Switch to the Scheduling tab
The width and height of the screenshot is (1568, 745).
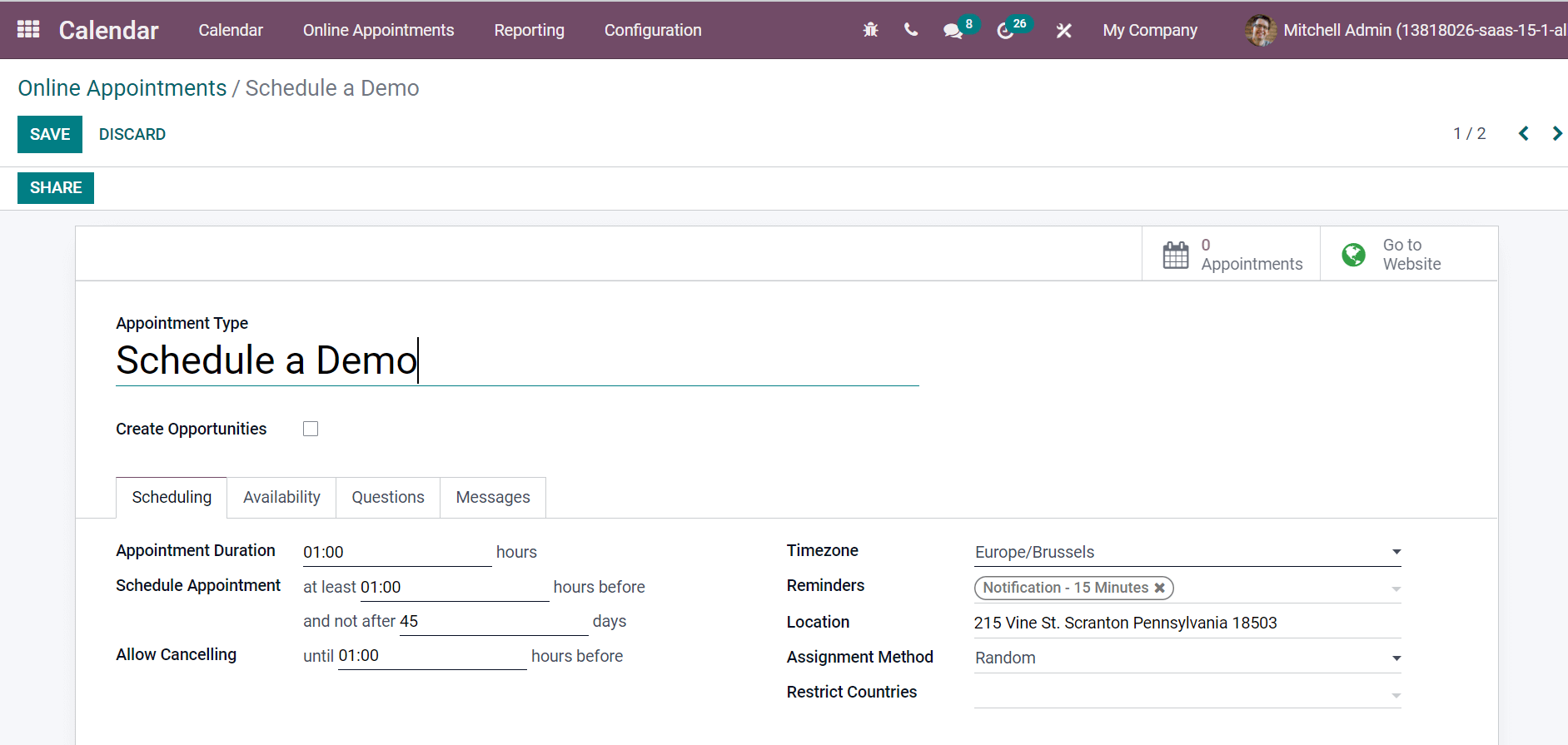(172, 497)
